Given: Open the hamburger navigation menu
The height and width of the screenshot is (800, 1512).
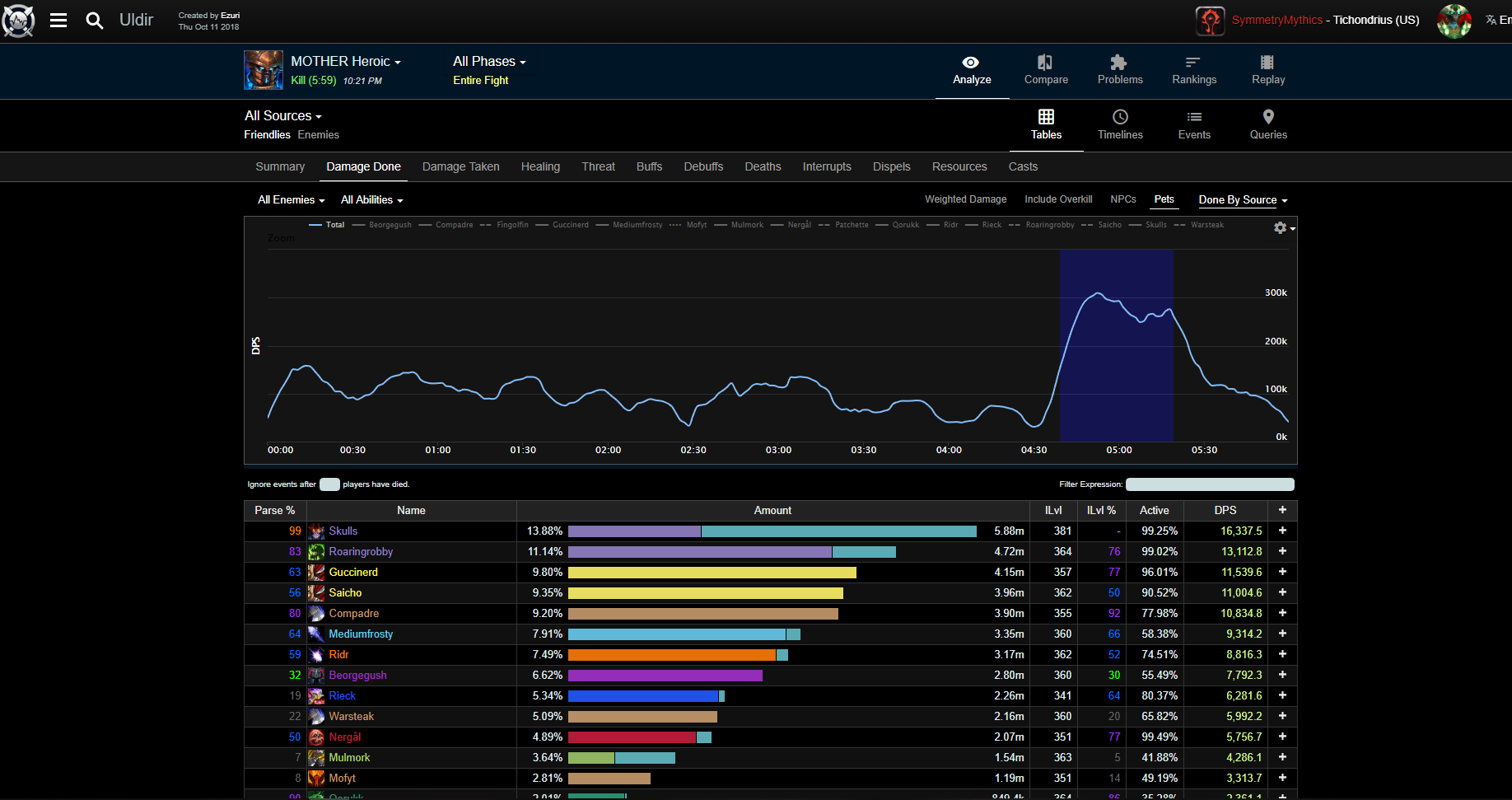Looking at the screenshot, I should pos(58,21).
